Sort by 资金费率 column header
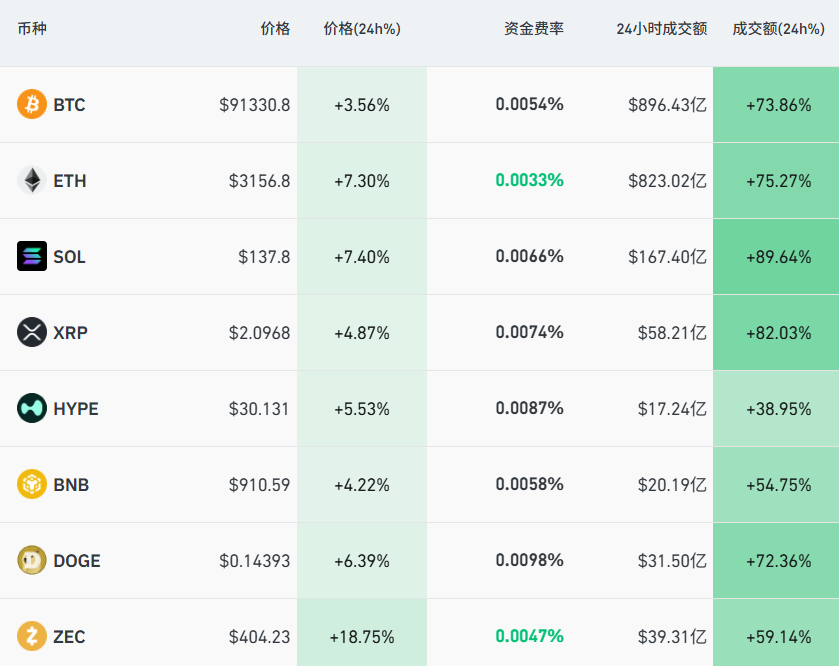Screen dimensions: 839x666 pos(533,29)
